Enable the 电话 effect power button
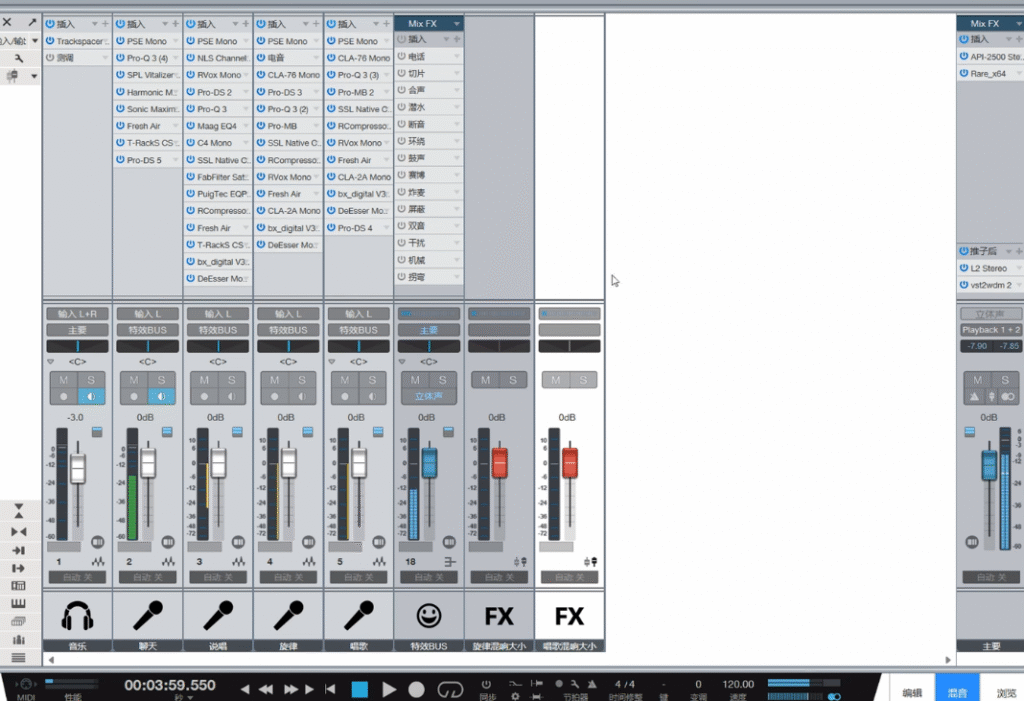Screen dimensions: 1024x701 point(402,56)
